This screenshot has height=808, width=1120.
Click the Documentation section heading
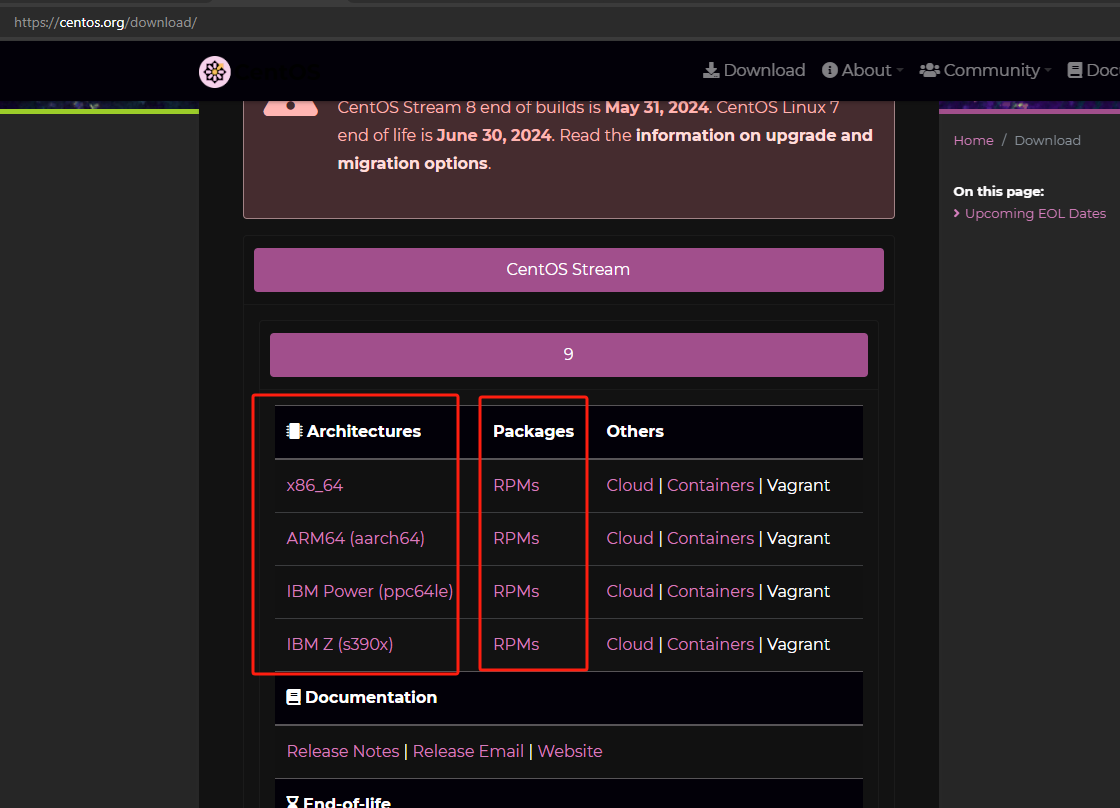click(x=371, y=697)
